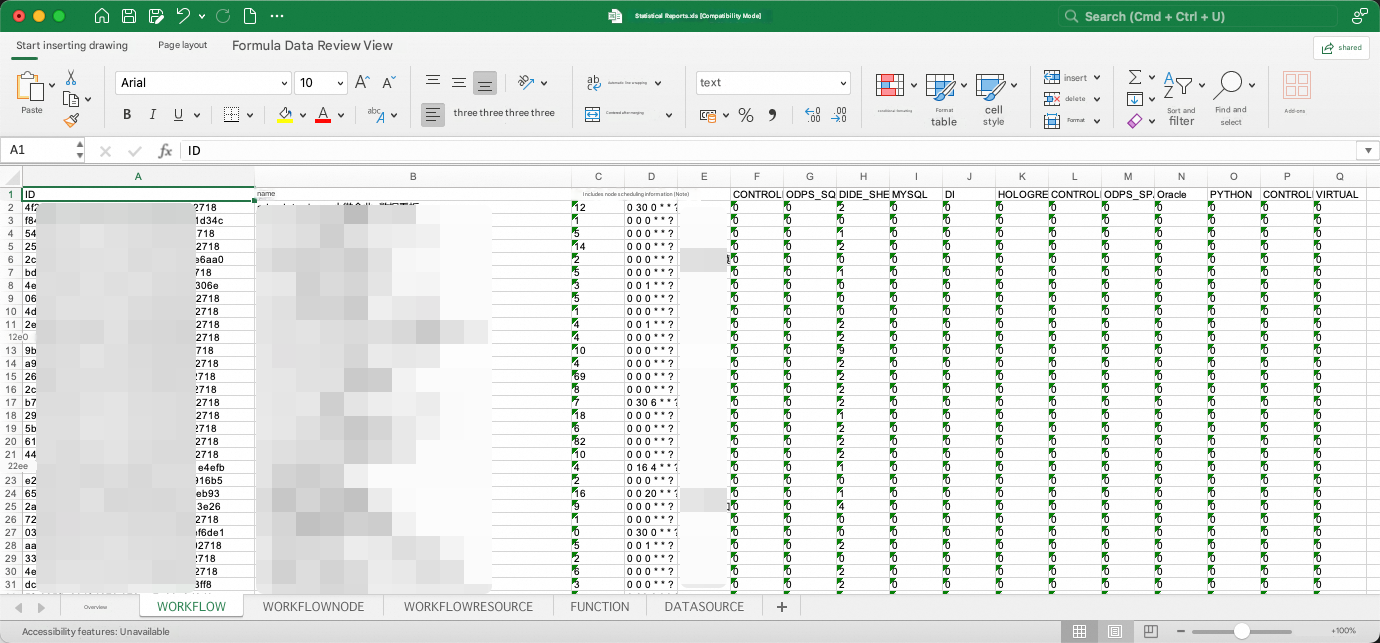Click the Undo arrow icon

pyautogui.click(x=183, y=16)
